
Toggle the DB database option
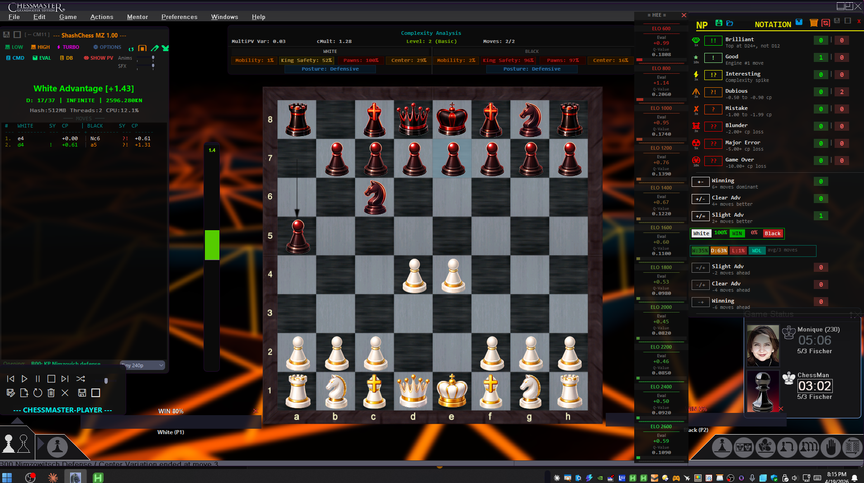click(x=66, y=58)
